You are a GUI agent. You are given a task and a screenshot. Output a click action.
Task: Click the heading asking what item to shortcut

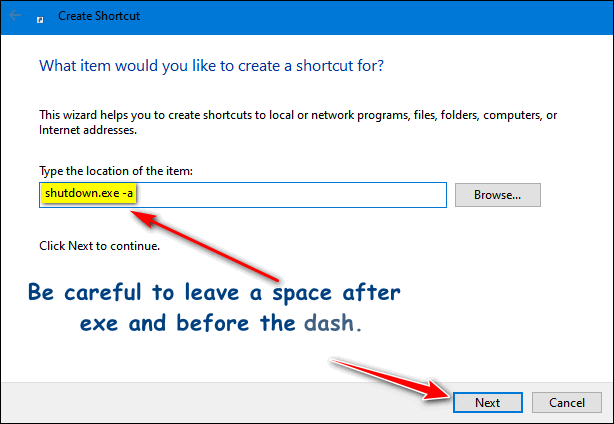tap(211, 66)
